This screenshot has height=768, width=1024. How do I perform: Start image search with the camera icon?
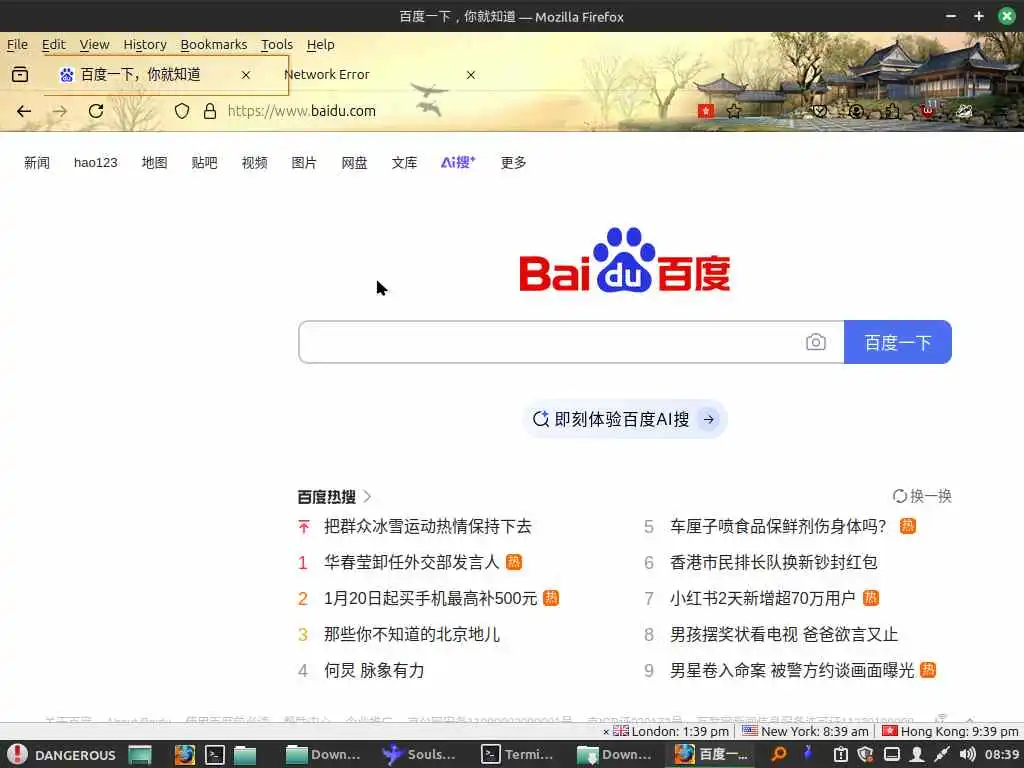(816, 342)
